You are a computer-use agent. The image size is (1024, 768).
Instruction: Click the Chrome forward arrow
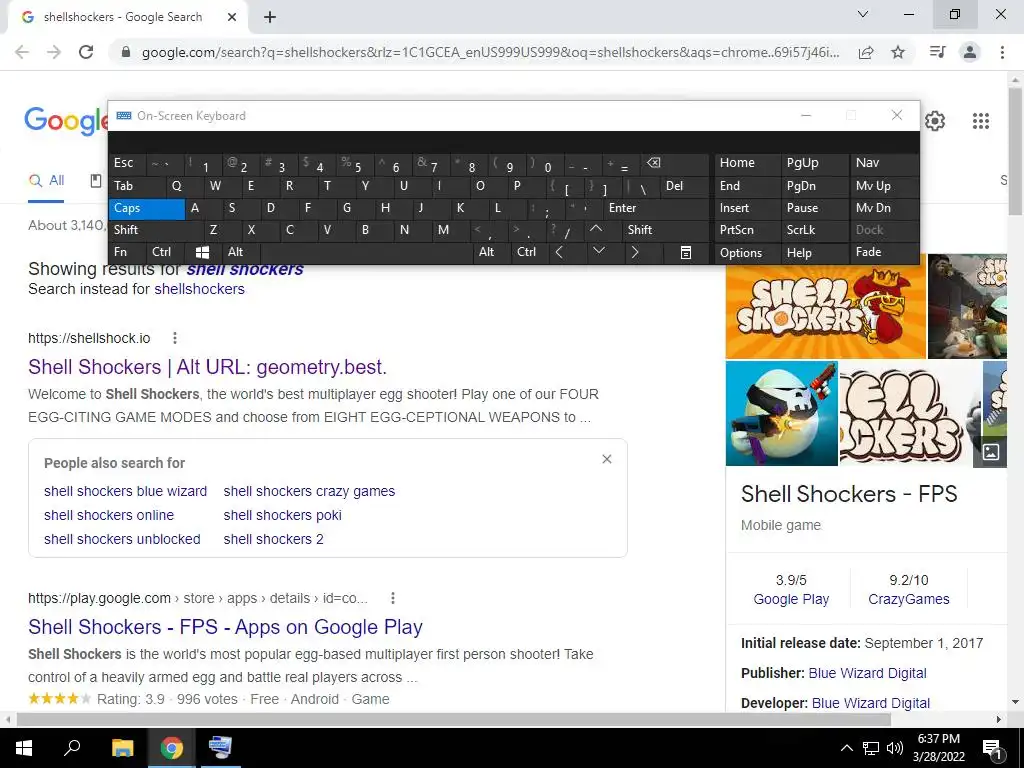54,52
